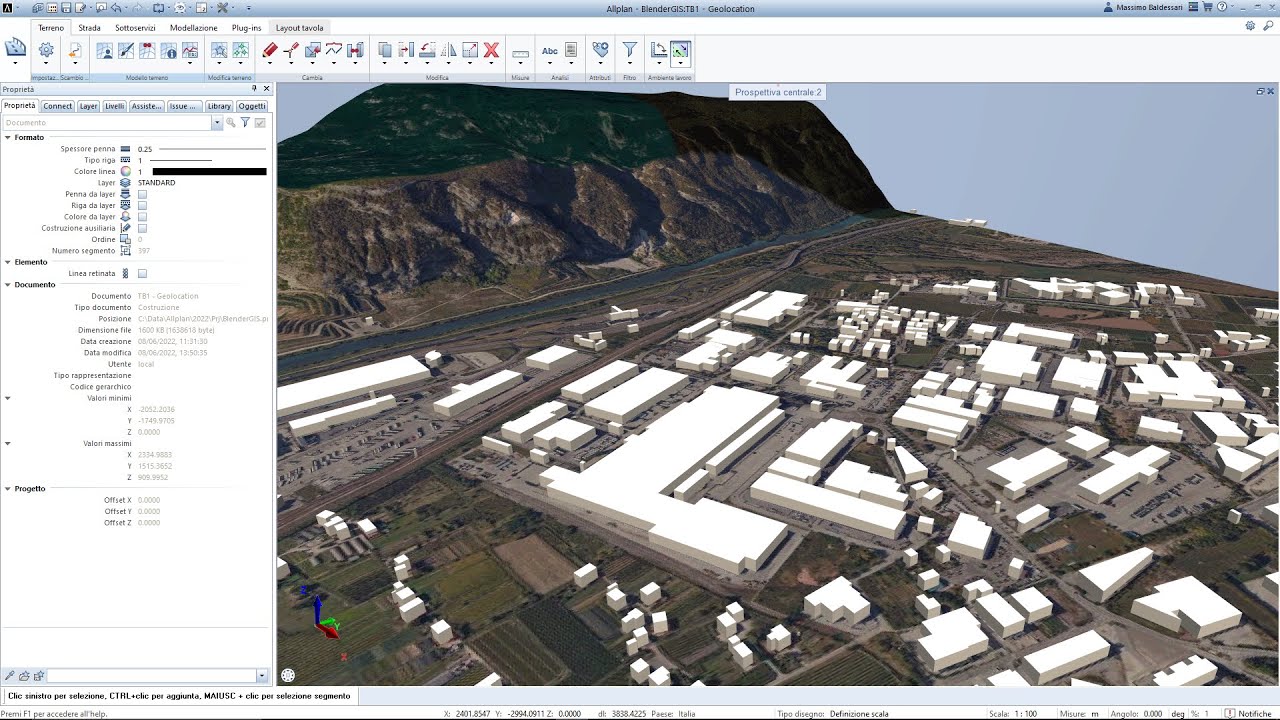This screenshot has height=720, width=1280.
Task: Click the Scambio import/export icon
Action: pyautogui.click(x=75, y=50)
